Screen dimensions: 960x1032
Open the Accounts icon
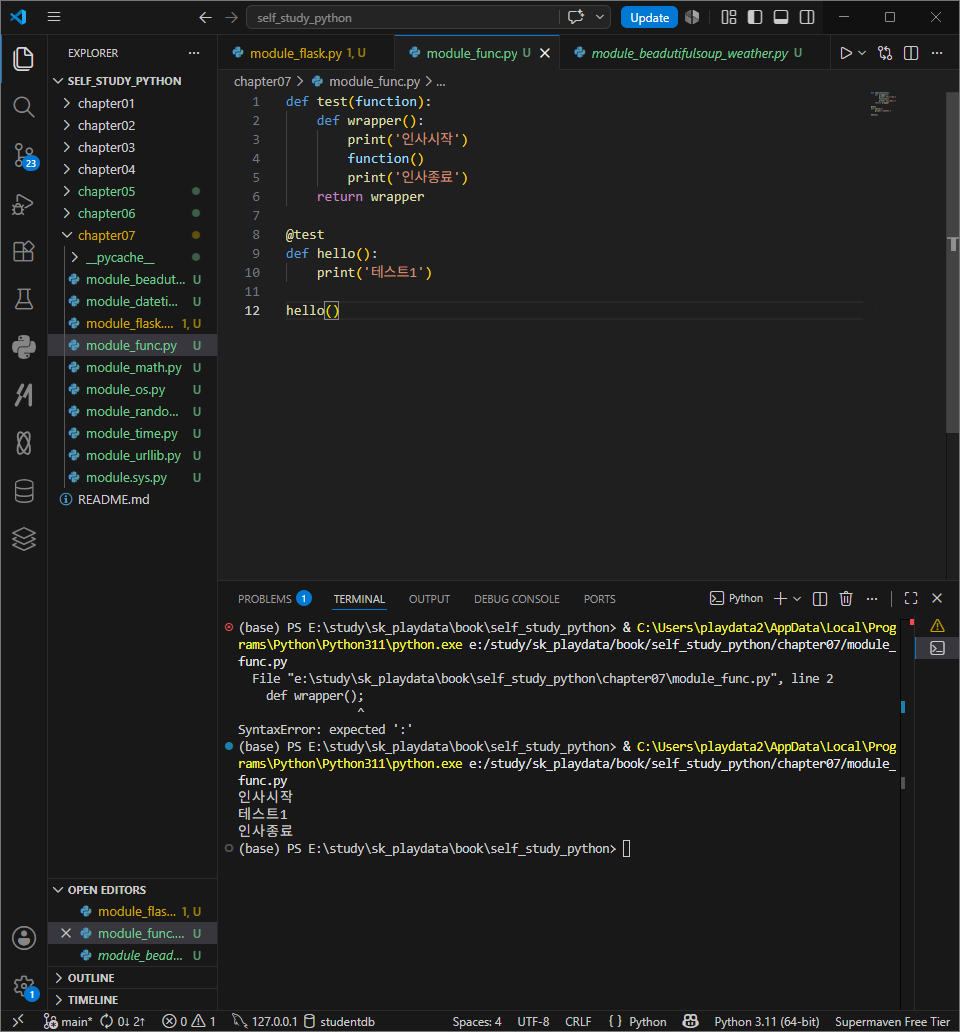click(x=24, y=938)
